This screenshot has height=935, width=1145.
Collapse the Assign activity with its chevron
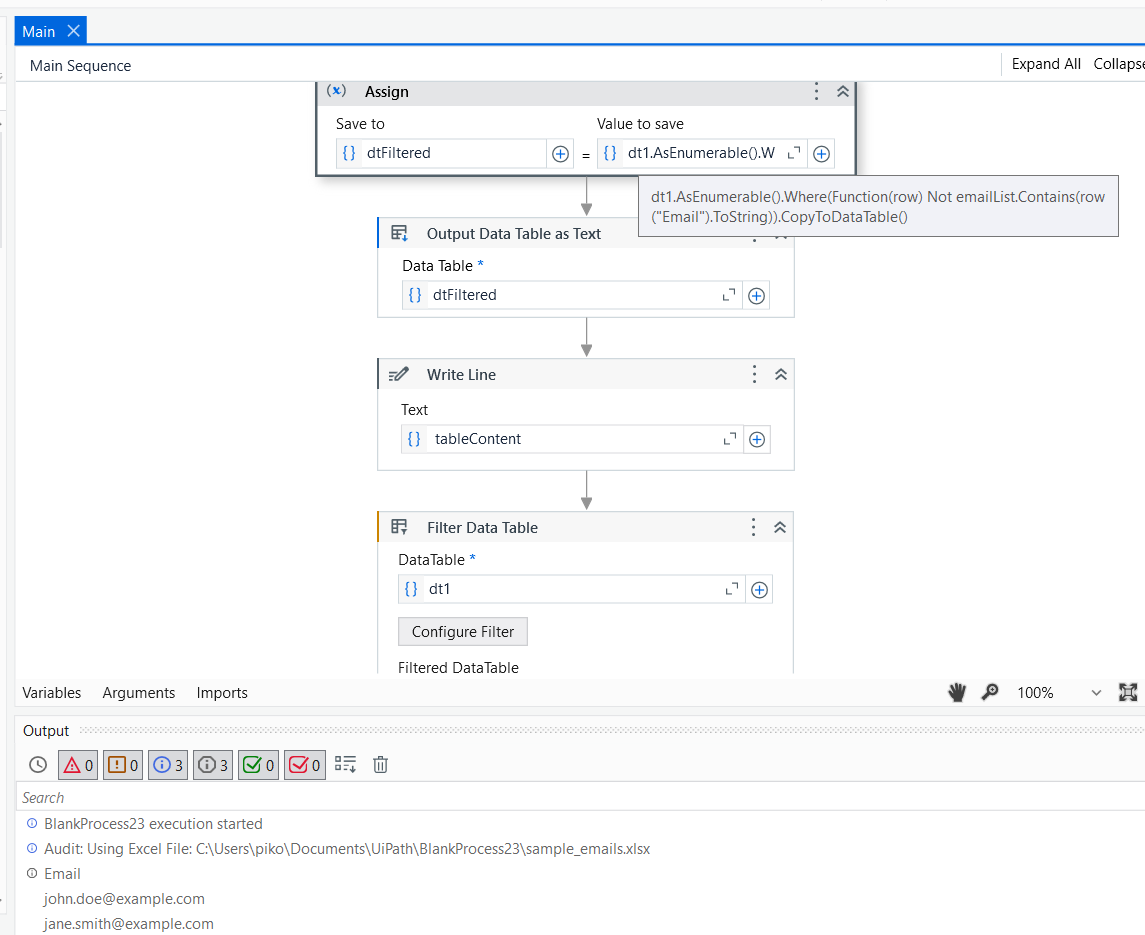click(x=841, y=91)
